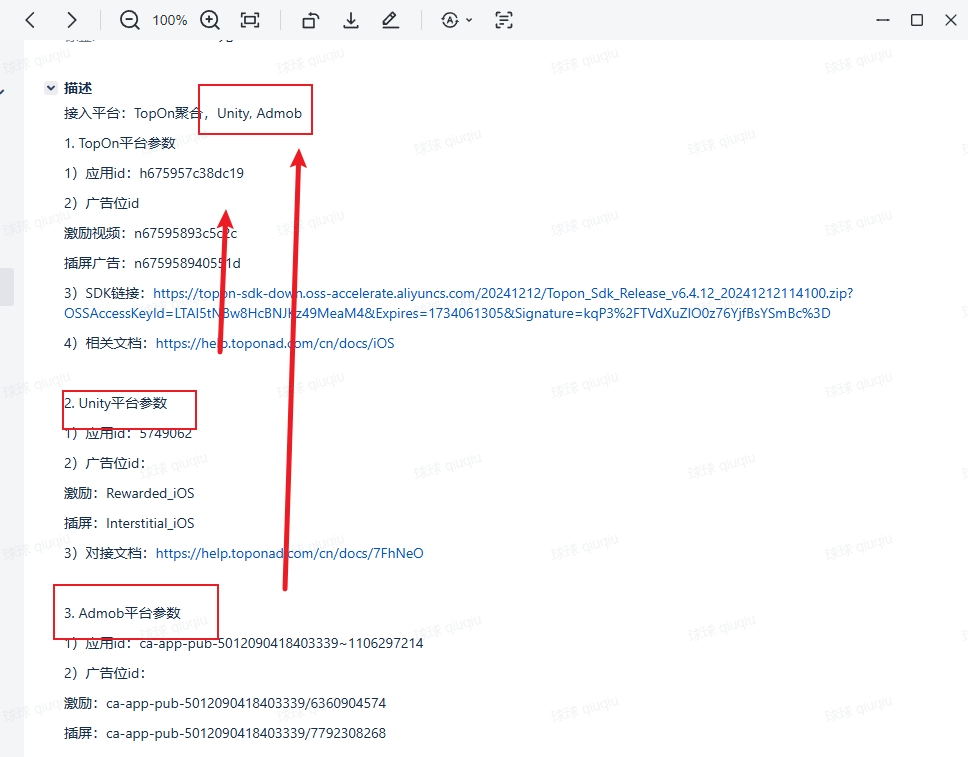968x757 pixels.
Task: Maximize the viewer window
Action: tap(917, 20)
